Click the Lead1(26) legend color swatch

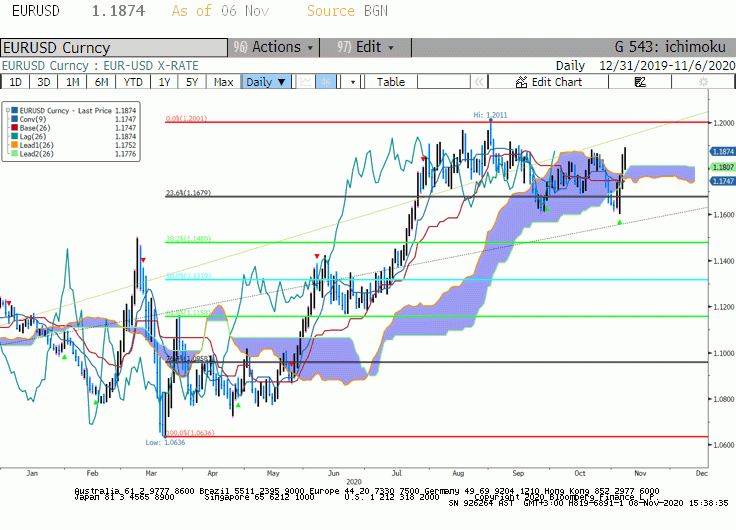(x=15, y=145)
